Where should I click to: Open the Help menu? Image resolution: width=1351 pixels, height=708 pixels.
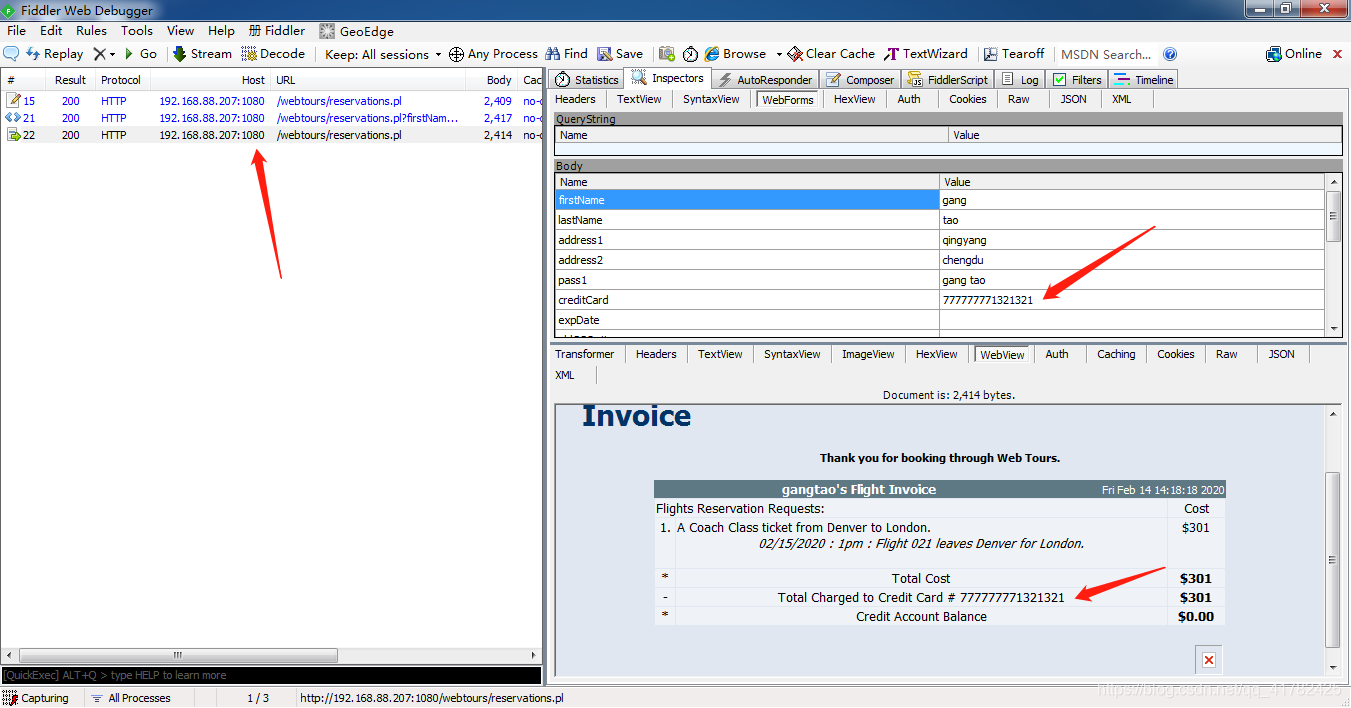[222, 31]
